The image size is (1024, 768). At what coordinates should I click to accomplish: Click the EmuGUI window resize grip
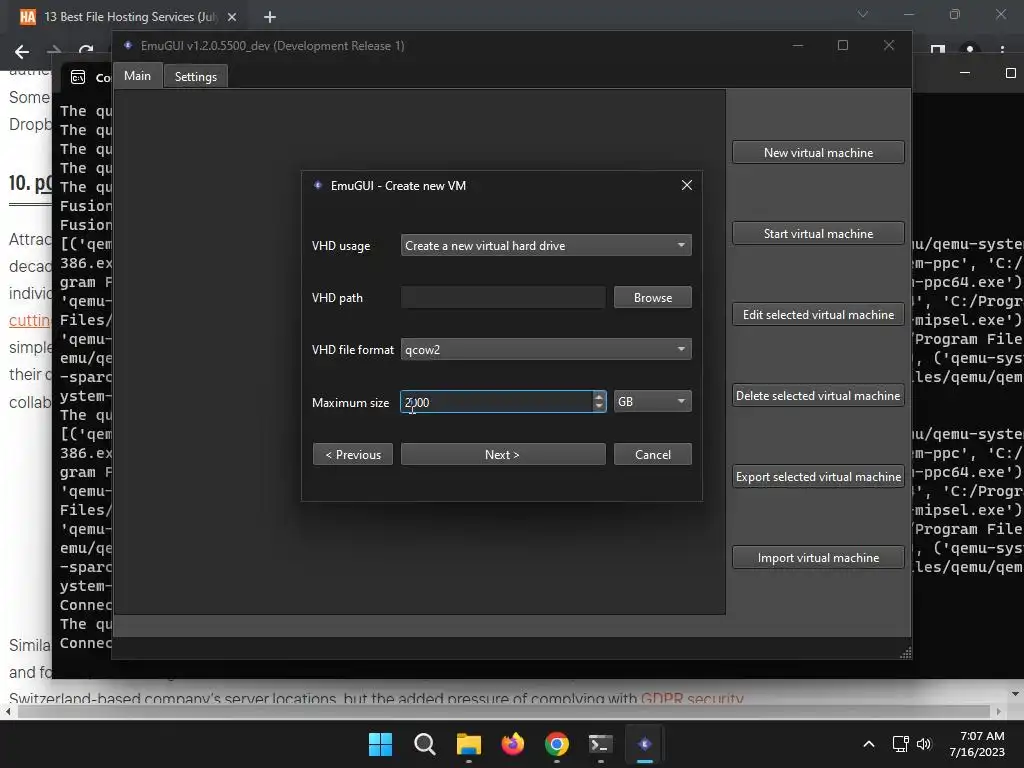point(905,653)
